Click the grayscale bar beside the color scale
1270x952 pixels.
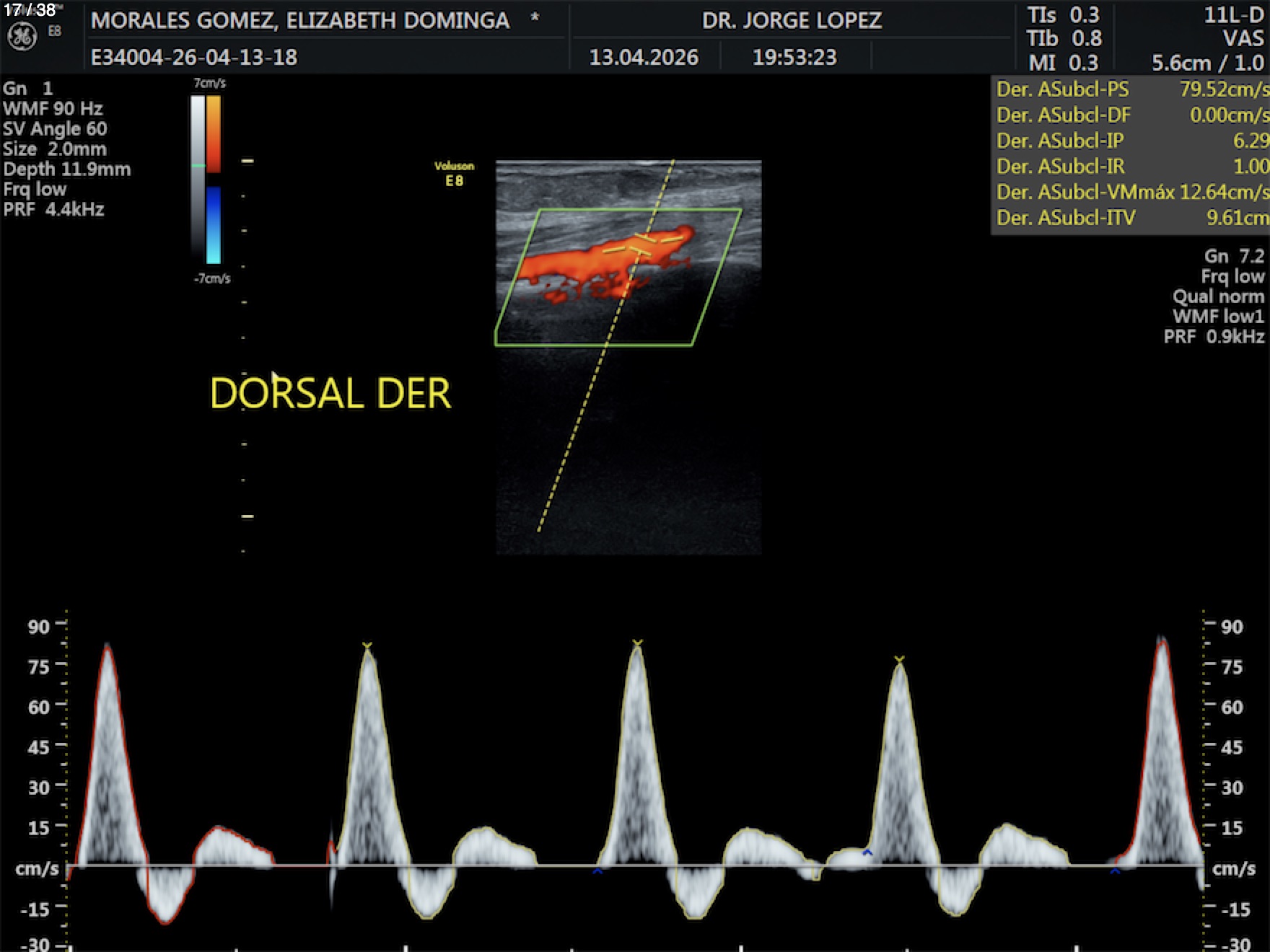pos(198,173)
